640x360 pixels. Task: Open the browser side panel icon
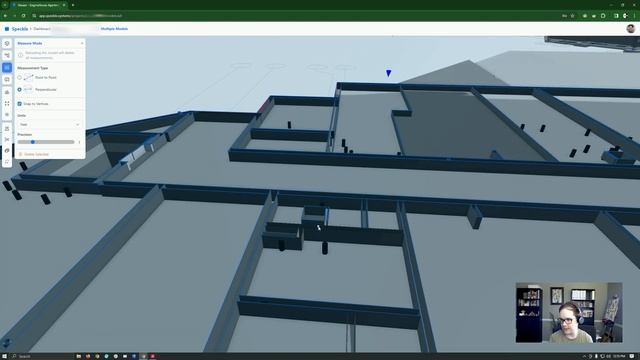[x=616, y=16]
